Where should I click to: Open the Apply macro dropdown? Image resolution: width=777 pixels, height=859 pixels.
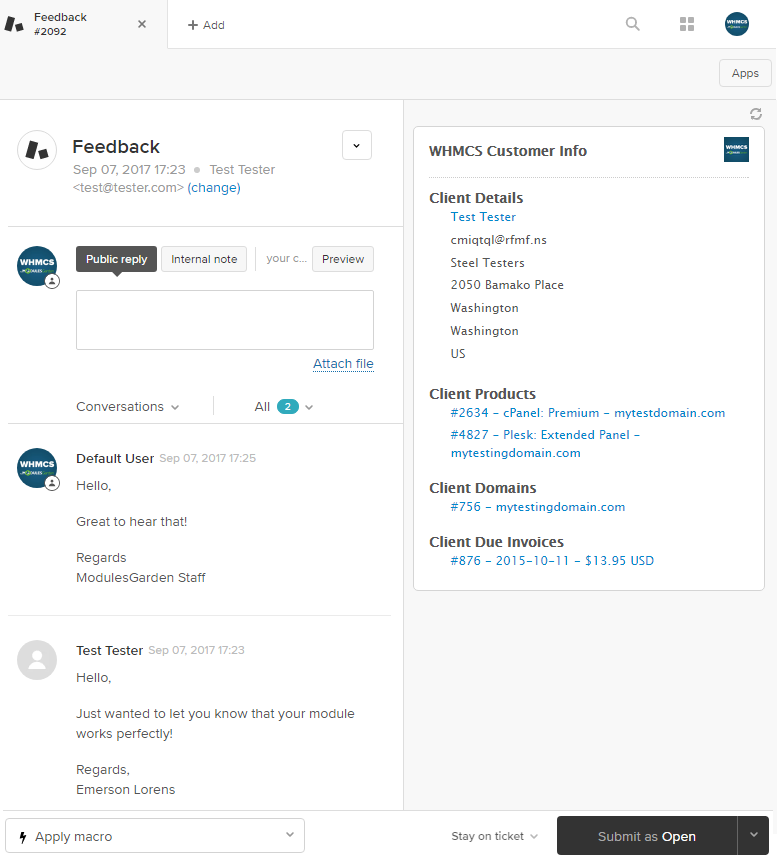coord(155,836)
